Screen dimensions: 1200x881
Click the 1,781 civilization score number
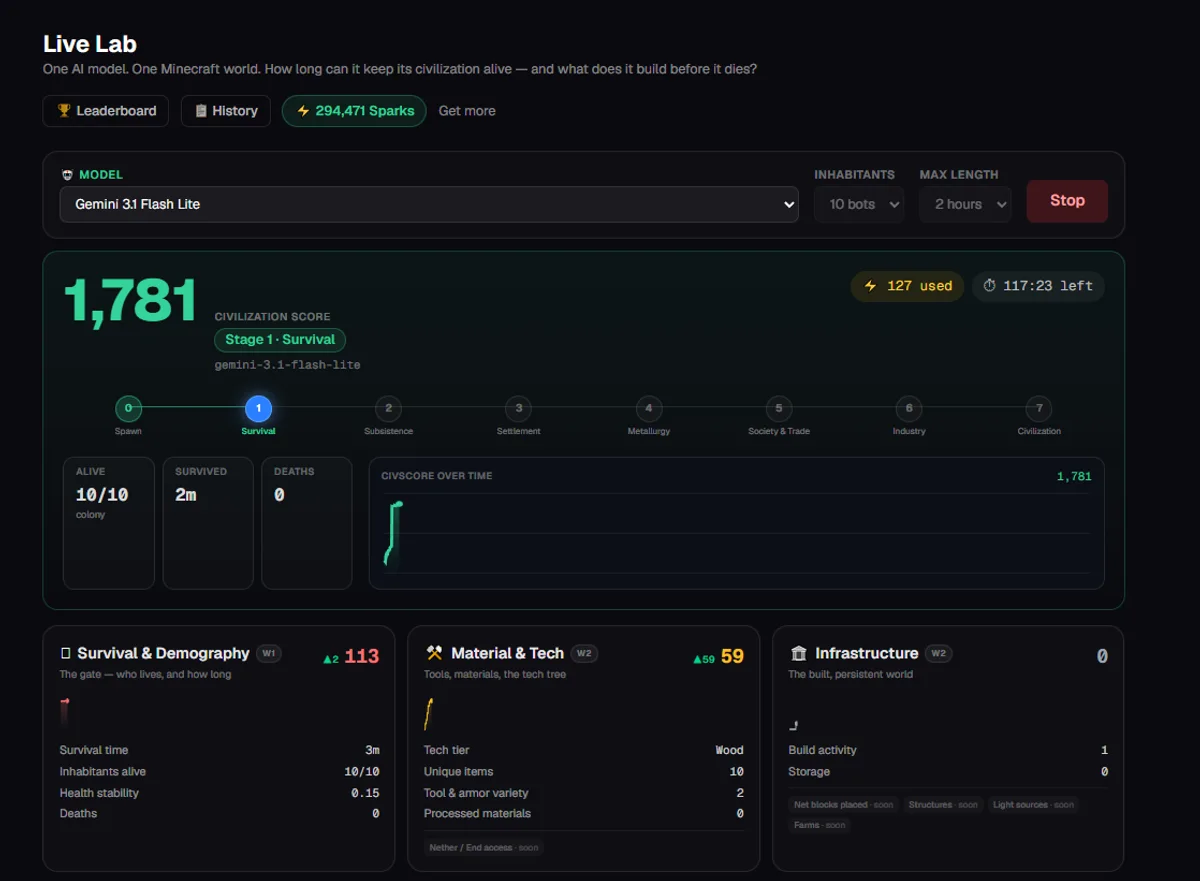coord(131,301)
